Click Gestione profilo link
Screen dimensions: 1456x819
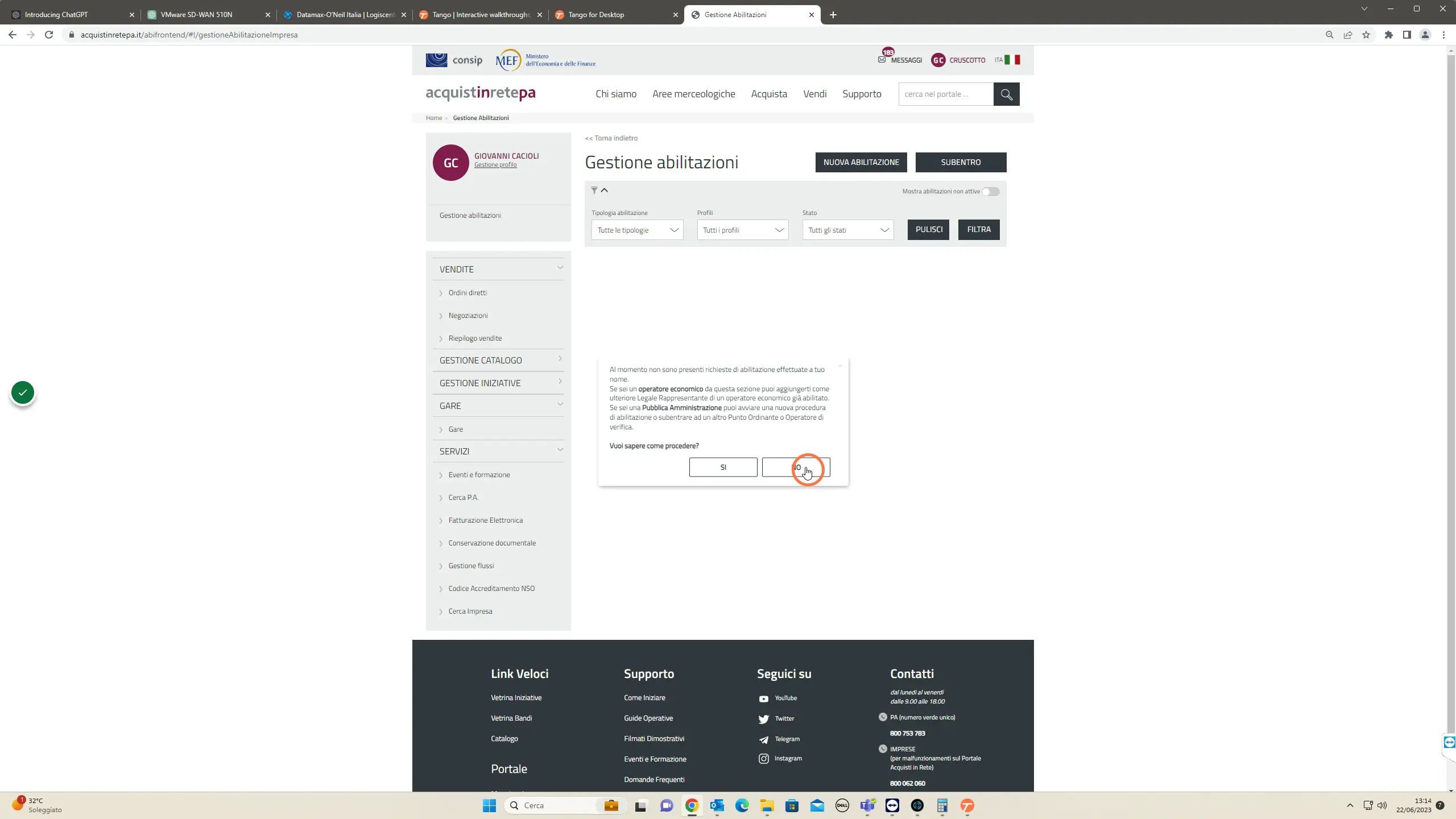(495, 165)
